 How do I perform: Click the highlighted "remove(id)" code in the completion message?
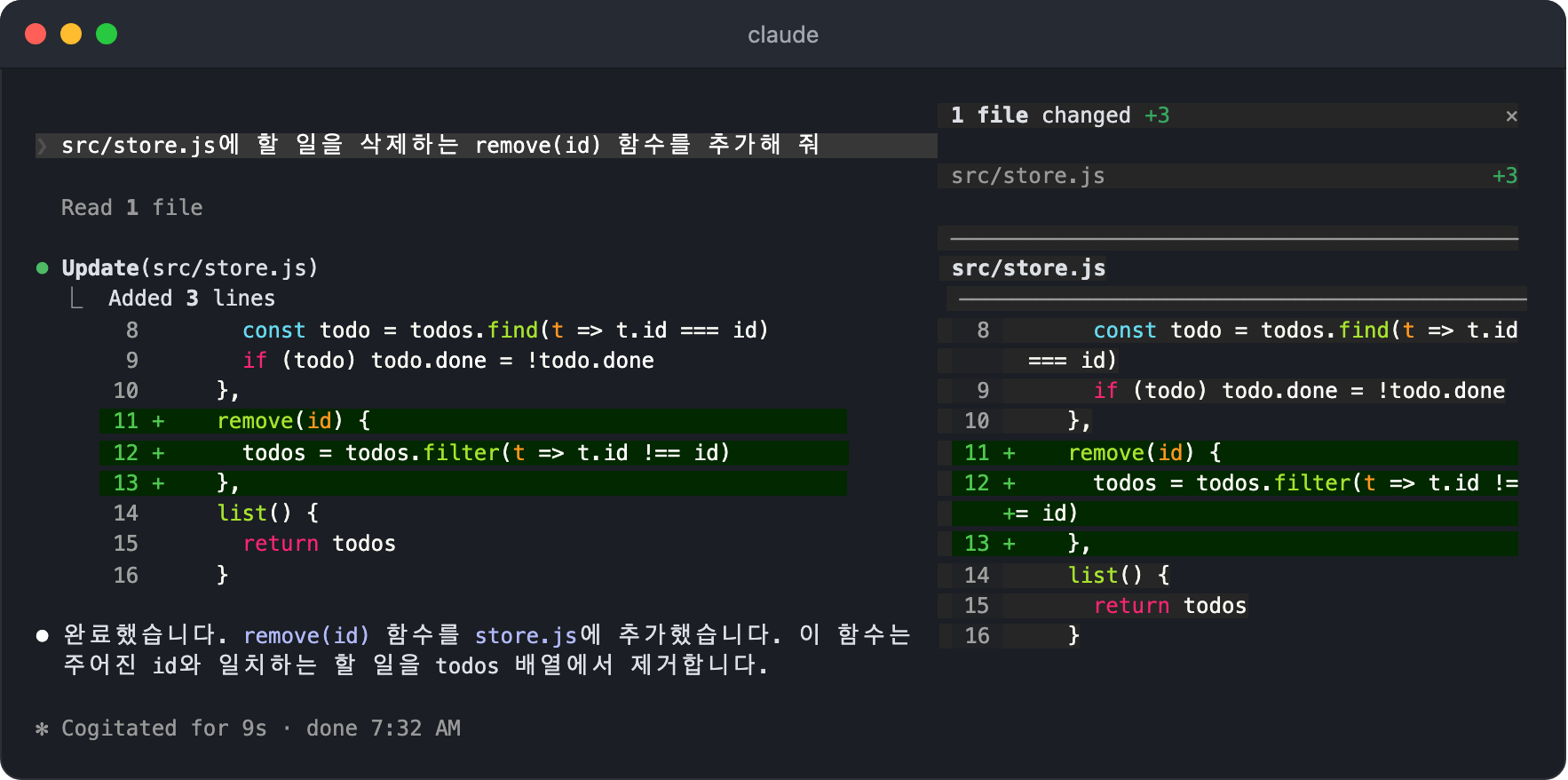tap(306, 636)
